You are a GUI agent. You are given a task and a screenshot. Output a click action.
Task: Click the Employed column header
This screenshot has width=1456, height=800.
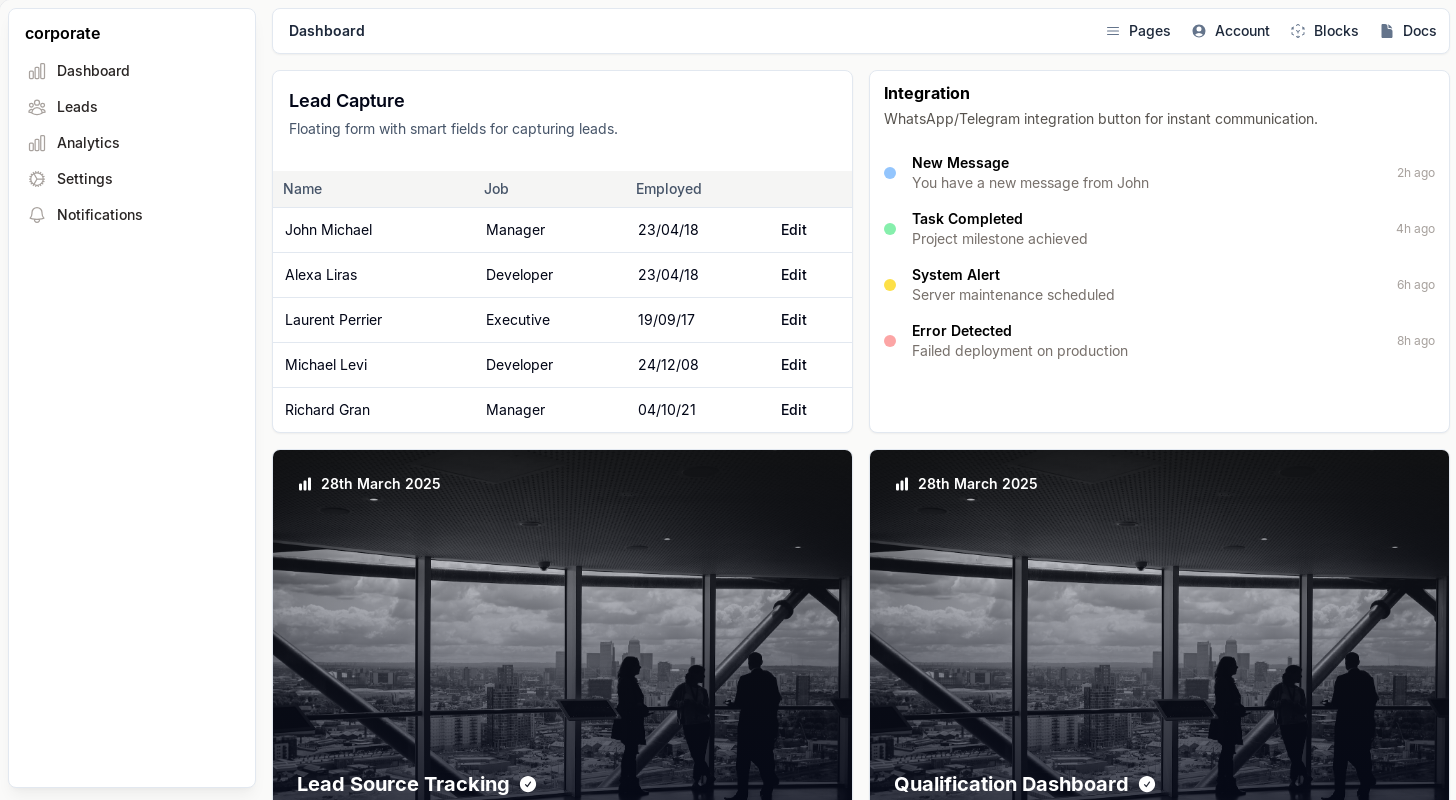[x=668, y=189]
